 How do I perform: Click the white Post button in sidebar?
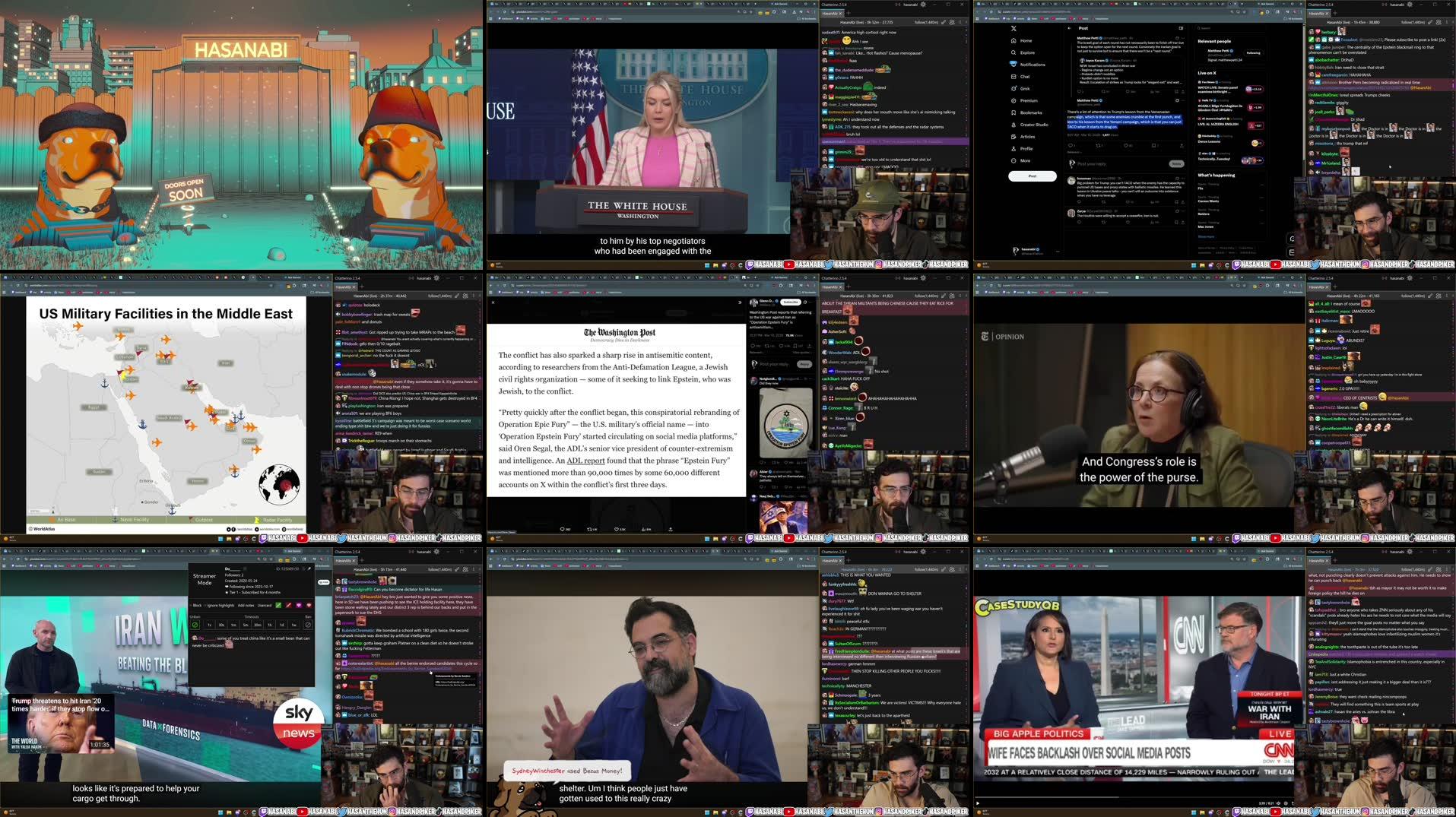[x=1032, y=176]
